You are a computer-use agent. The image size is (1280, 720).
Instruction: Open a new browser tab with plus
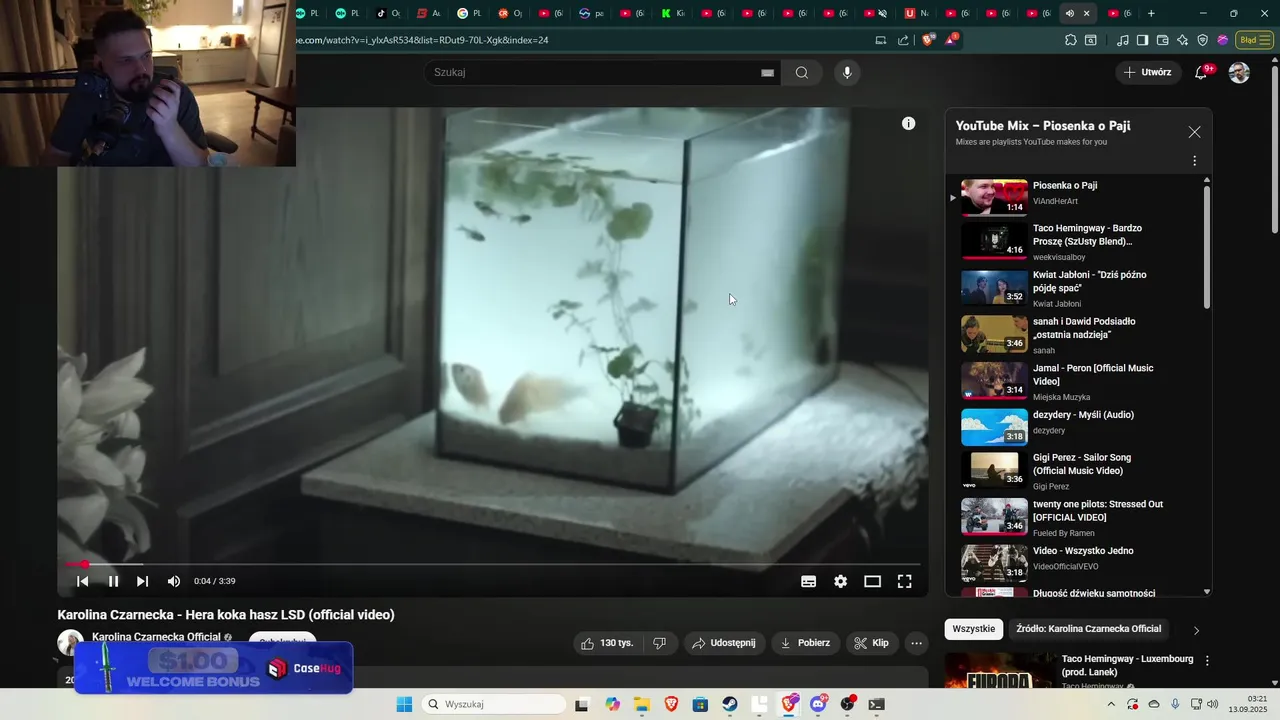1151,13
